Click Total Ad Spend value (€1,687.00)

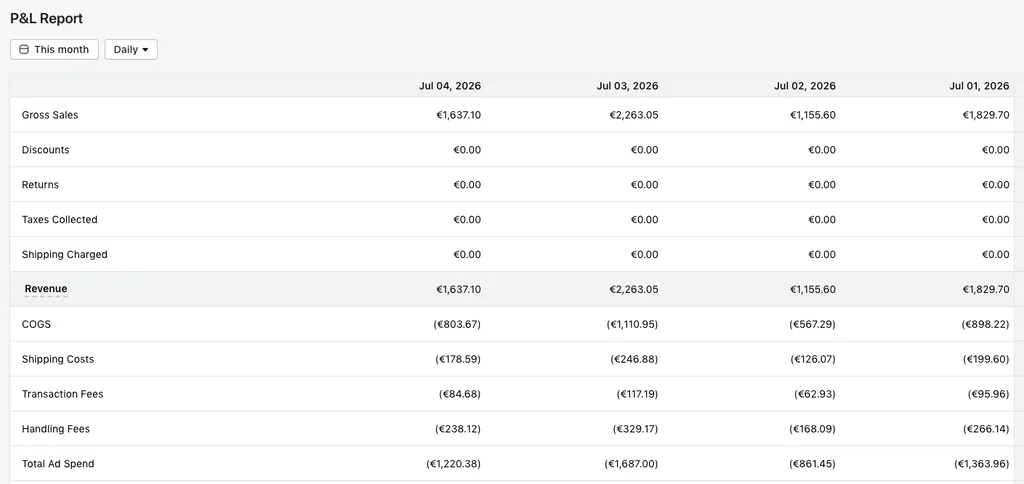(x=632, y=464)
